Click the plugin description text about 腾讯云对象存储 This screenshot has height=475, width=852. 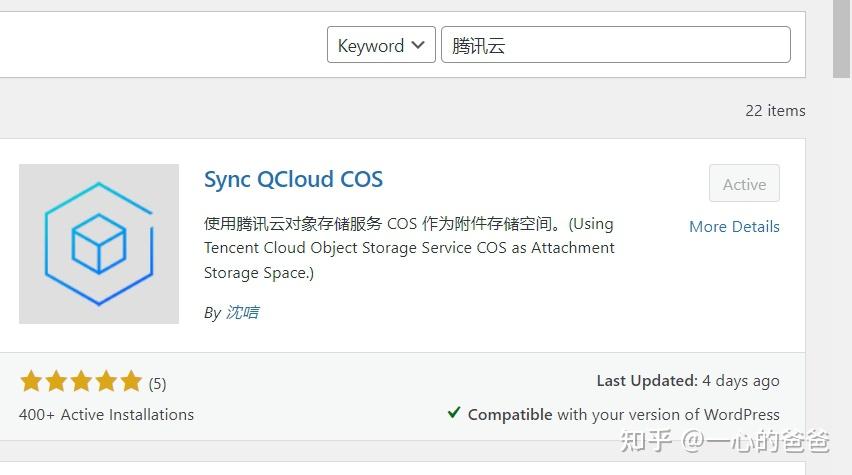point(409,247)
